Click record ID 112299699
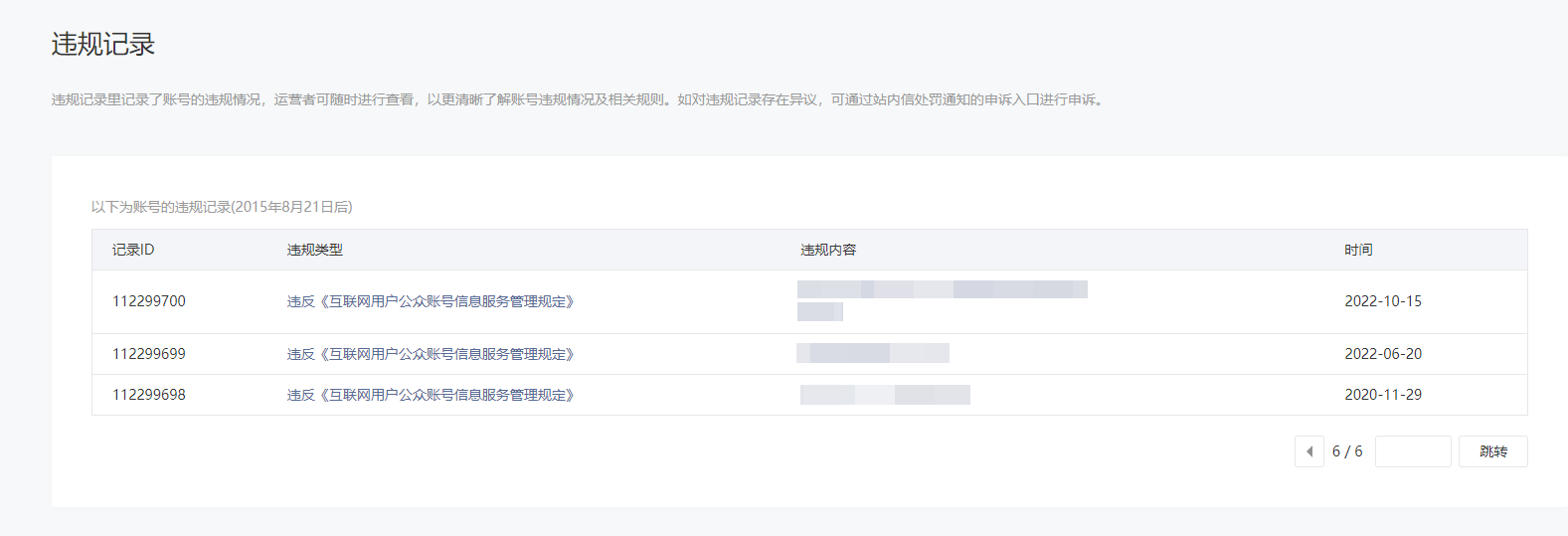The height and width of the screenshot is (536, 1568). point(149,354)
